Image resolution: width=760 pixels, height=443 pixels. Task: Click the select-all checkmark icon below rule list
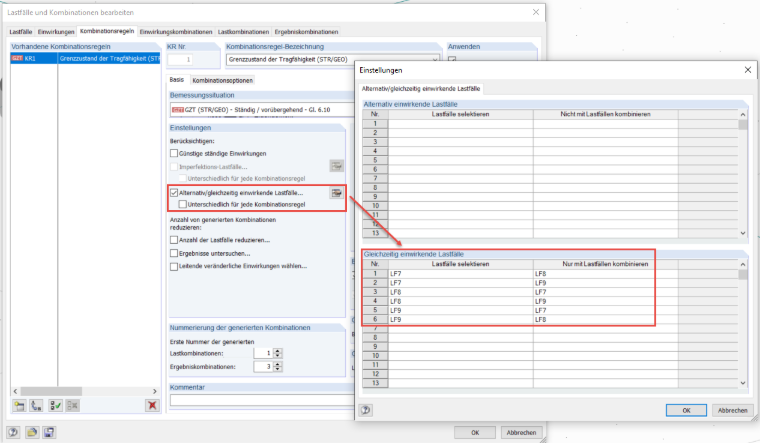pyautogui.click(x=56, y=406)
